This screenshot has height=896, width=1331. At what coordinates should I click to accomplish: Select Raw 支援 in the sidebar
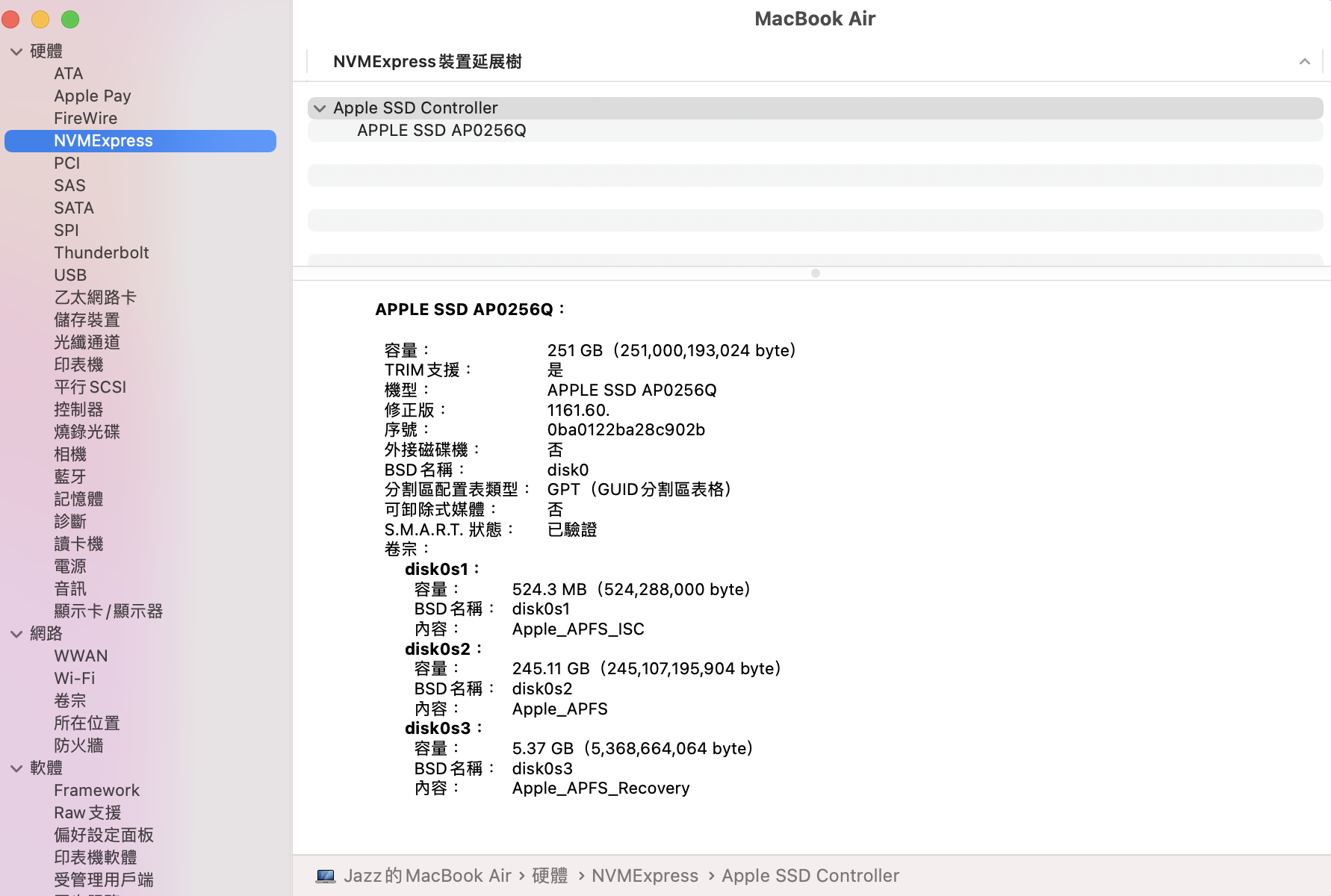88,813
